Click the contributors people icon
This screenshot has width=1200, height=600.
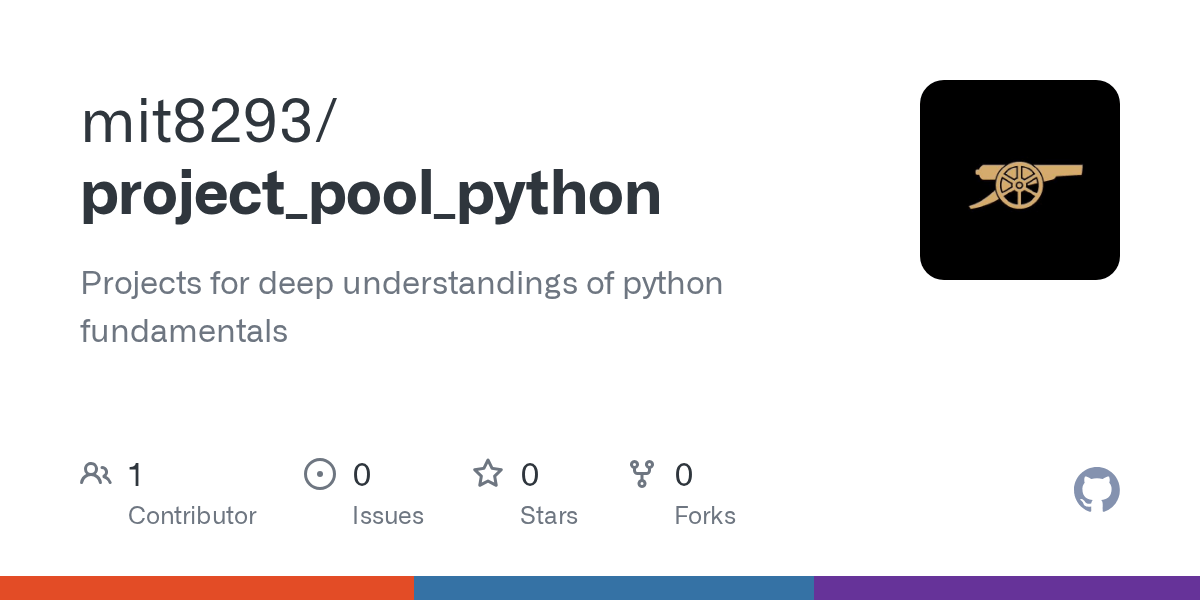[96, 473]
